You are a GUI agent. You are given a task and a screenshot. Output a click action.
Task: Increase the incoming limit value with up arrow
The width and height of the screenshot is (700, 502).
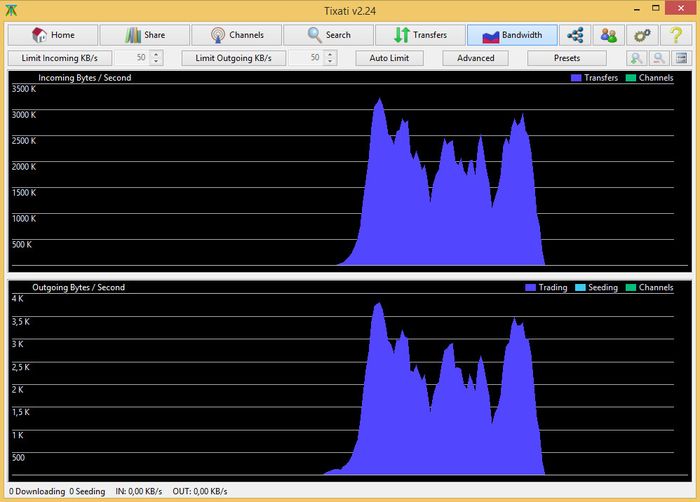(156, 55)
